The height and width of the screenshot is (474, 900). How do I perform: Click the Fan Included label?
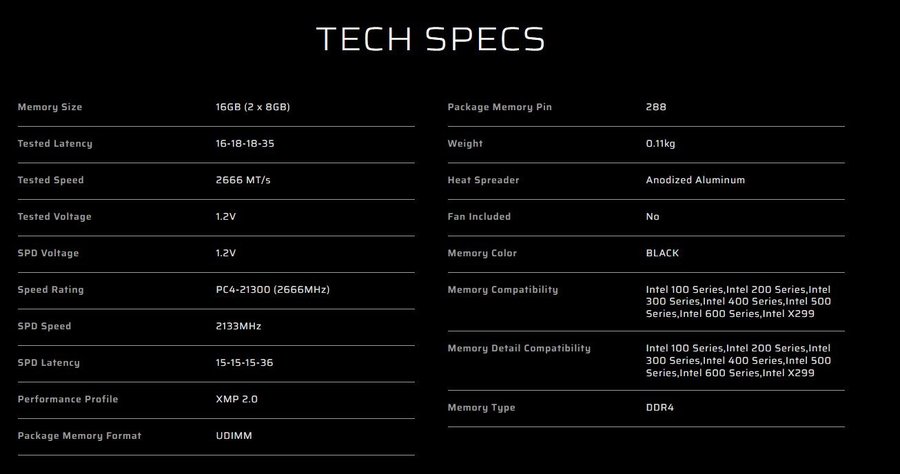tap(479, 217)
